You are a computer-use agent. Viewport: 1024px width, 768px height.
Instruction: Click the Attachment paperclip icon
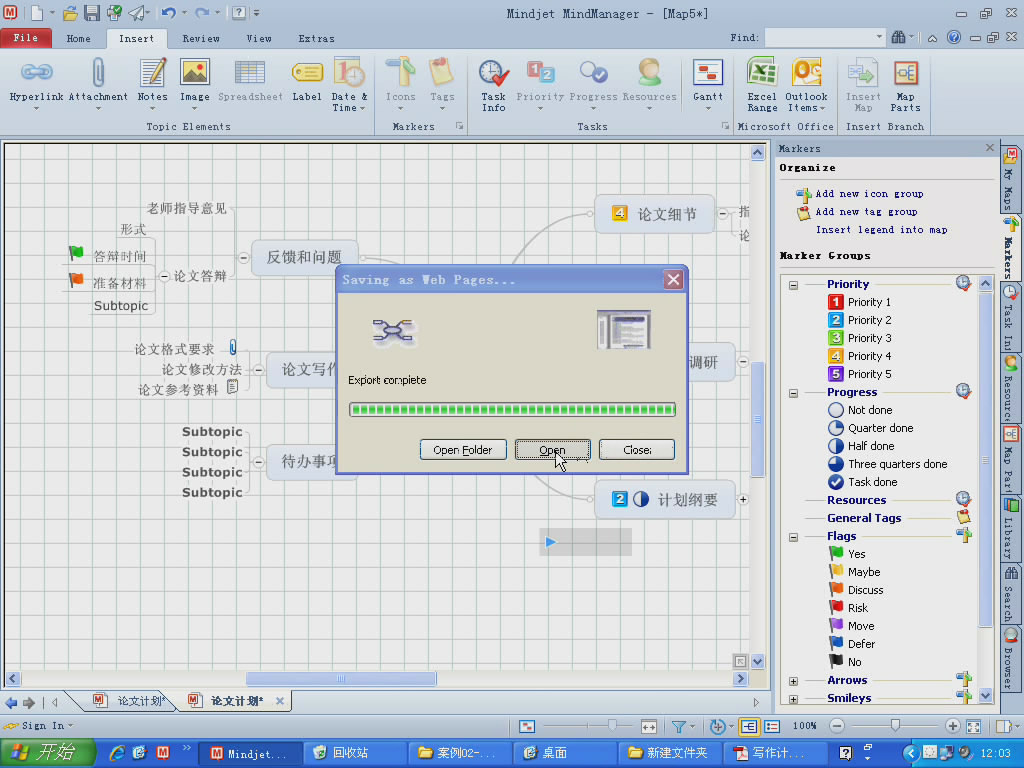click(98, 73)
